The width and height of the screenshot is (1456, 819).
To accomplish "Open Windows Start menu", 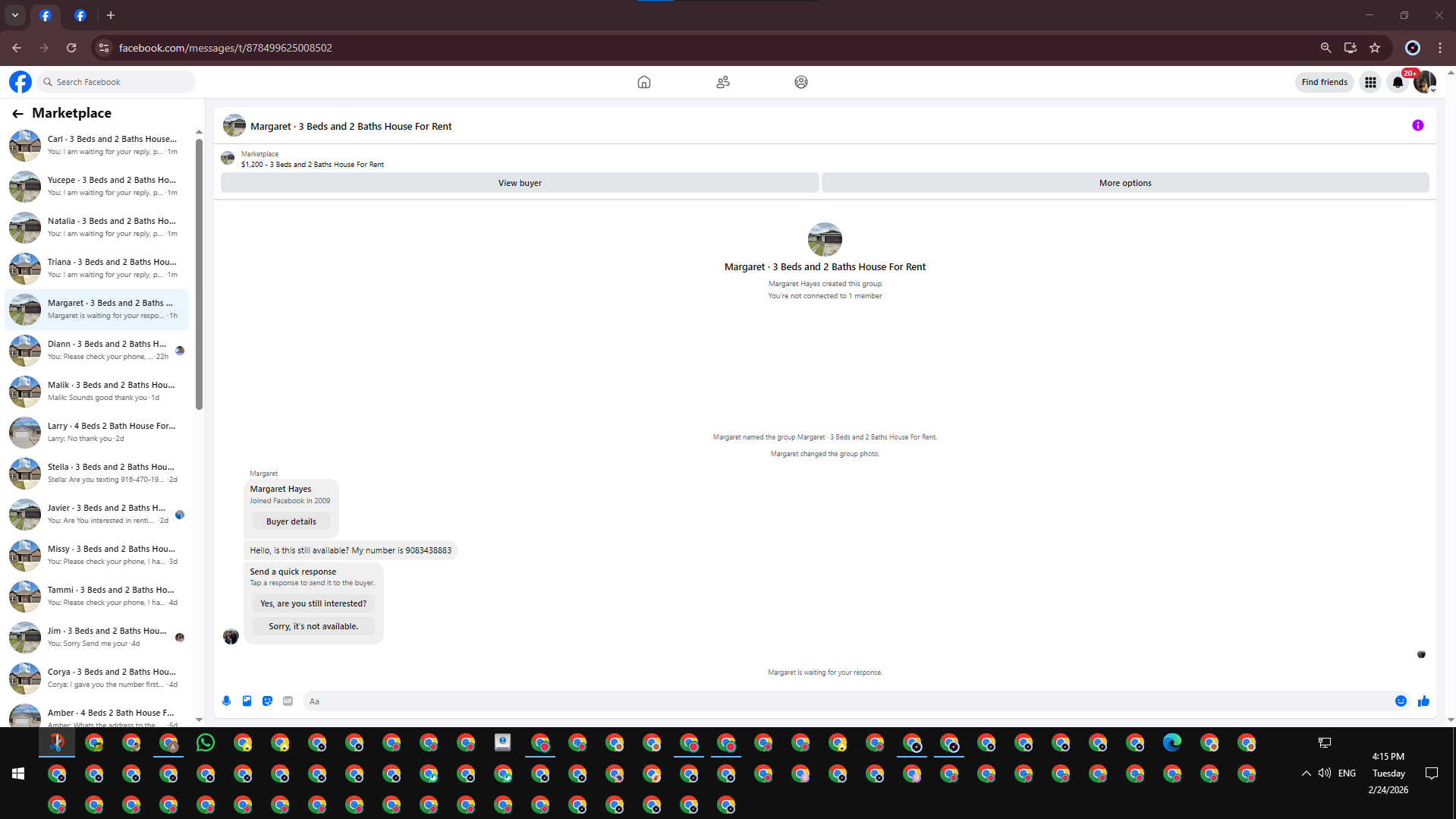I will click(x=18, y=773).
